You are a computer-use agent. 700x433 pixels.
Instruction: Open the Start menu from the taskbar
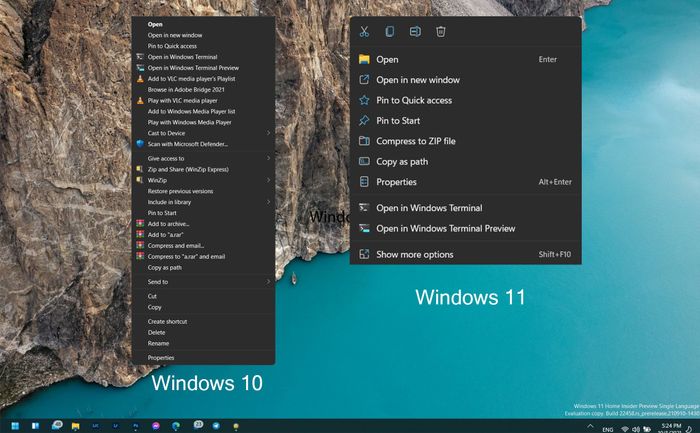tap(15, 426)
